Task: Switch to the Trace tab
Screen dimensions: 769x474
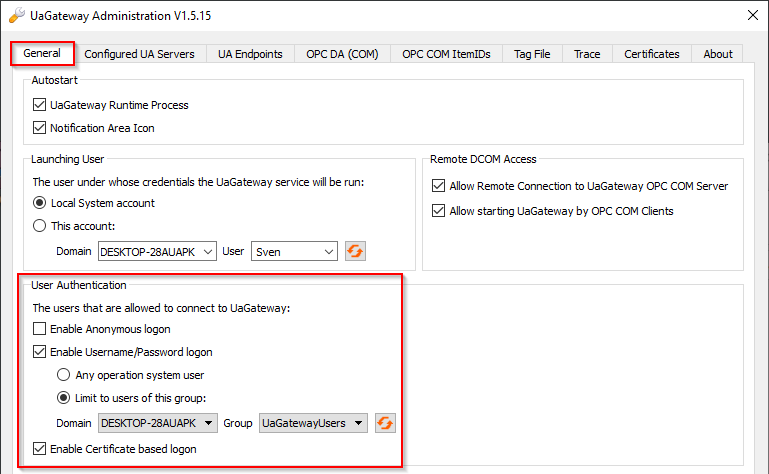Action: [x=587, y=54]
